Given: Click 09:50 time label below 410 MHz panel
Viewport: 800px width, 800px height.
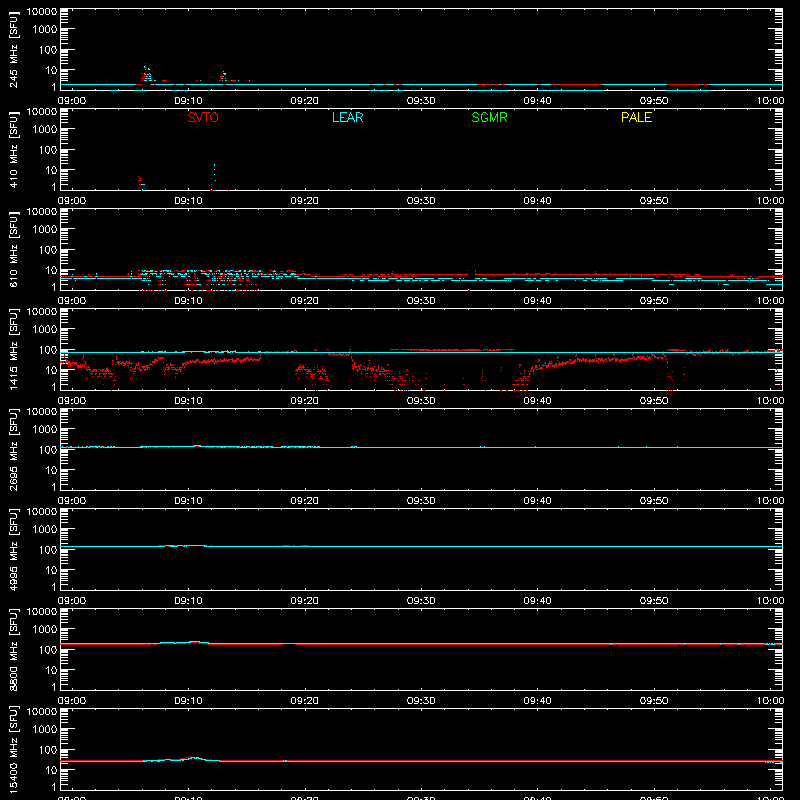Looking at the screenshot, I should pyautogui.click(x=654, y=201).
